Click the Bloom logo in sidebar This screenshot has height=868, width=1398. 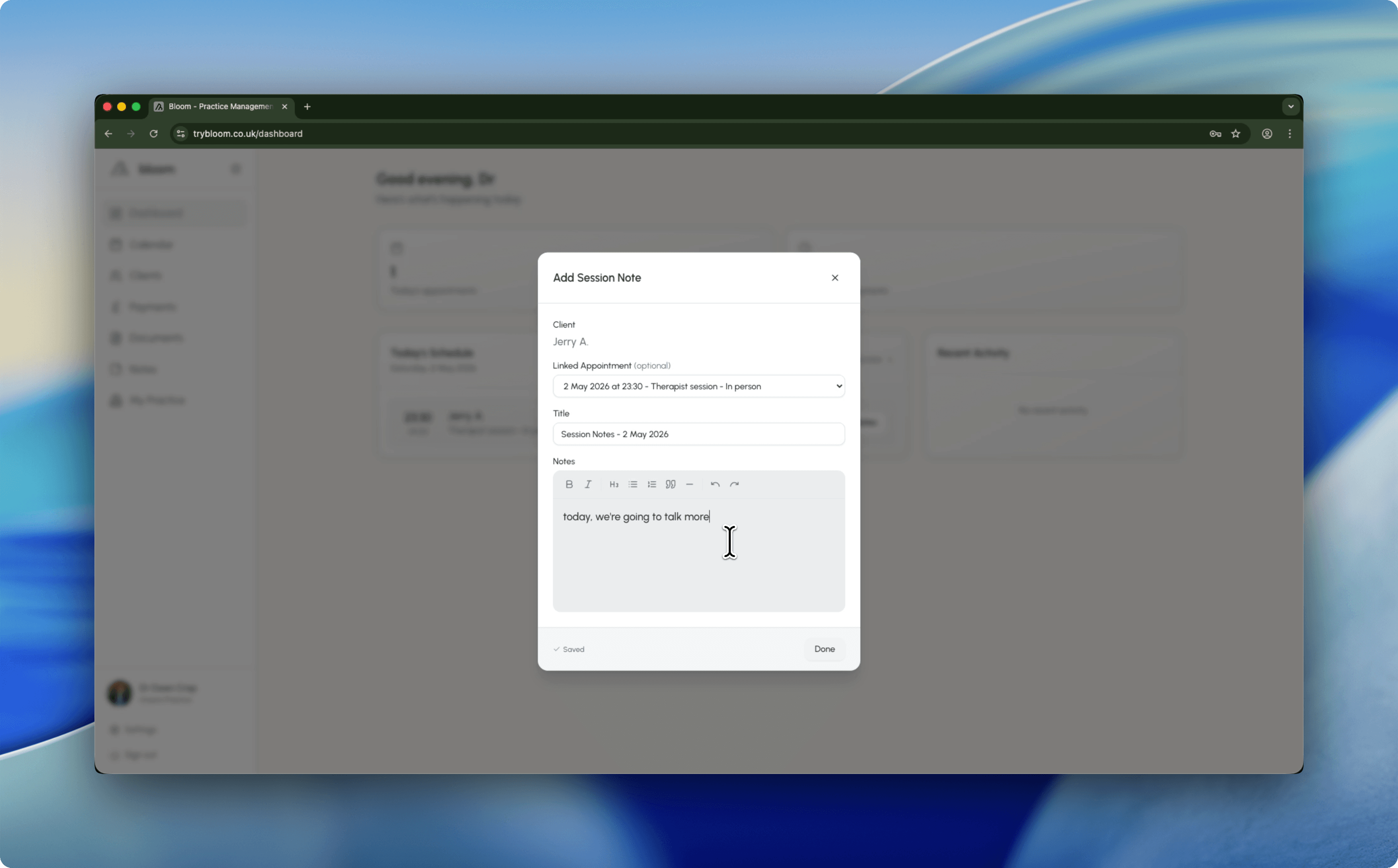(143, 169)
